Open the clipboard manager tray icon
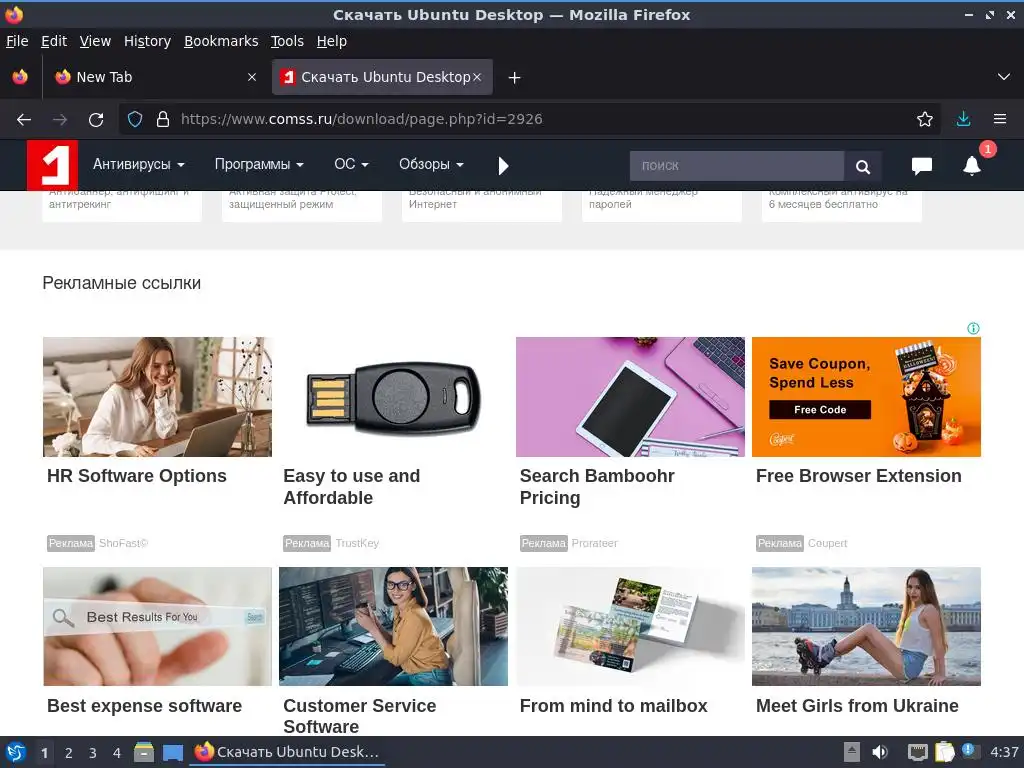This screenshot has height=768, width=1024. tap(944, 752)
